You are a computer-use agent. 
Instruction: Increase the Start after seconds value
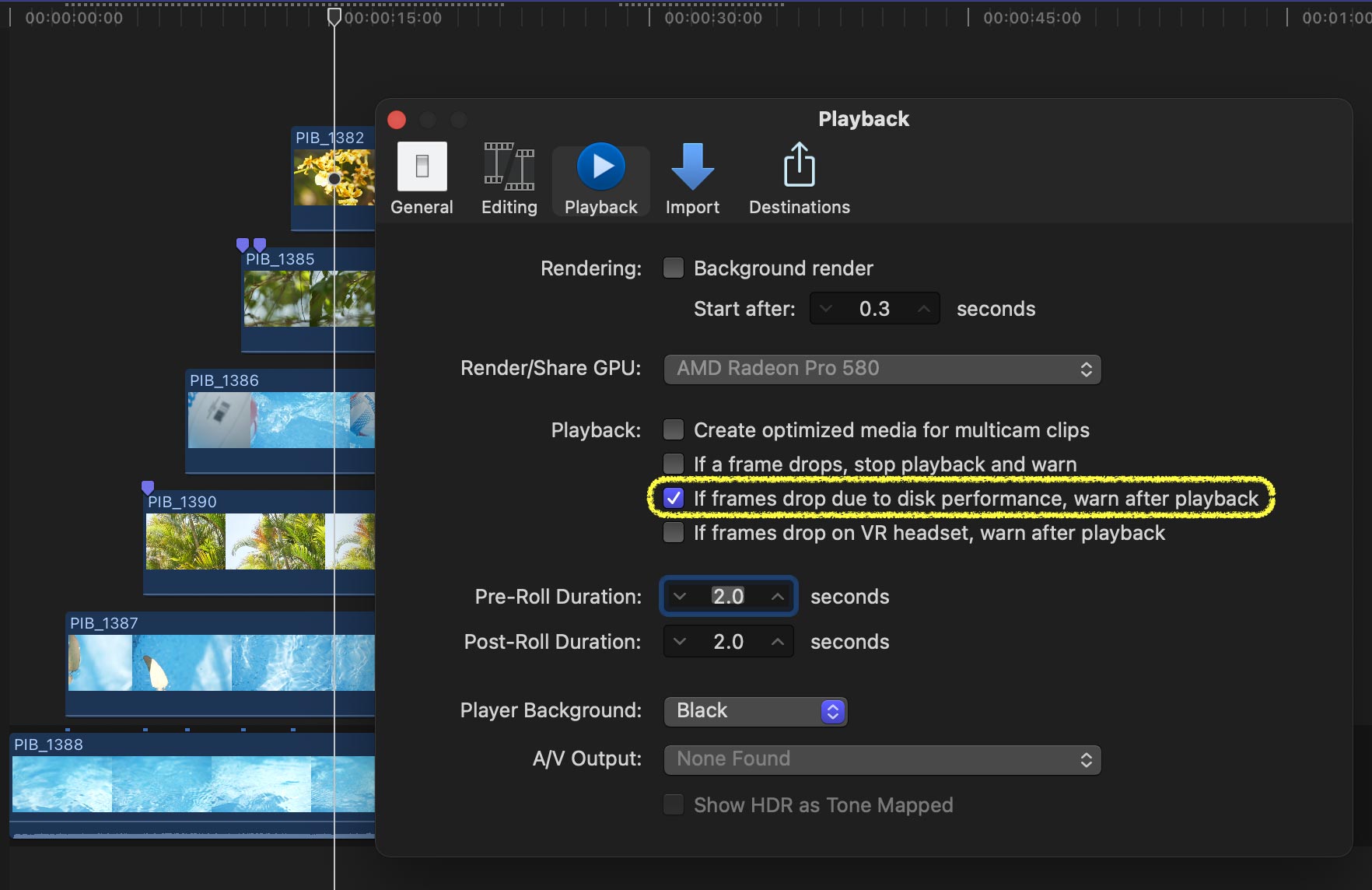[924, 309]
